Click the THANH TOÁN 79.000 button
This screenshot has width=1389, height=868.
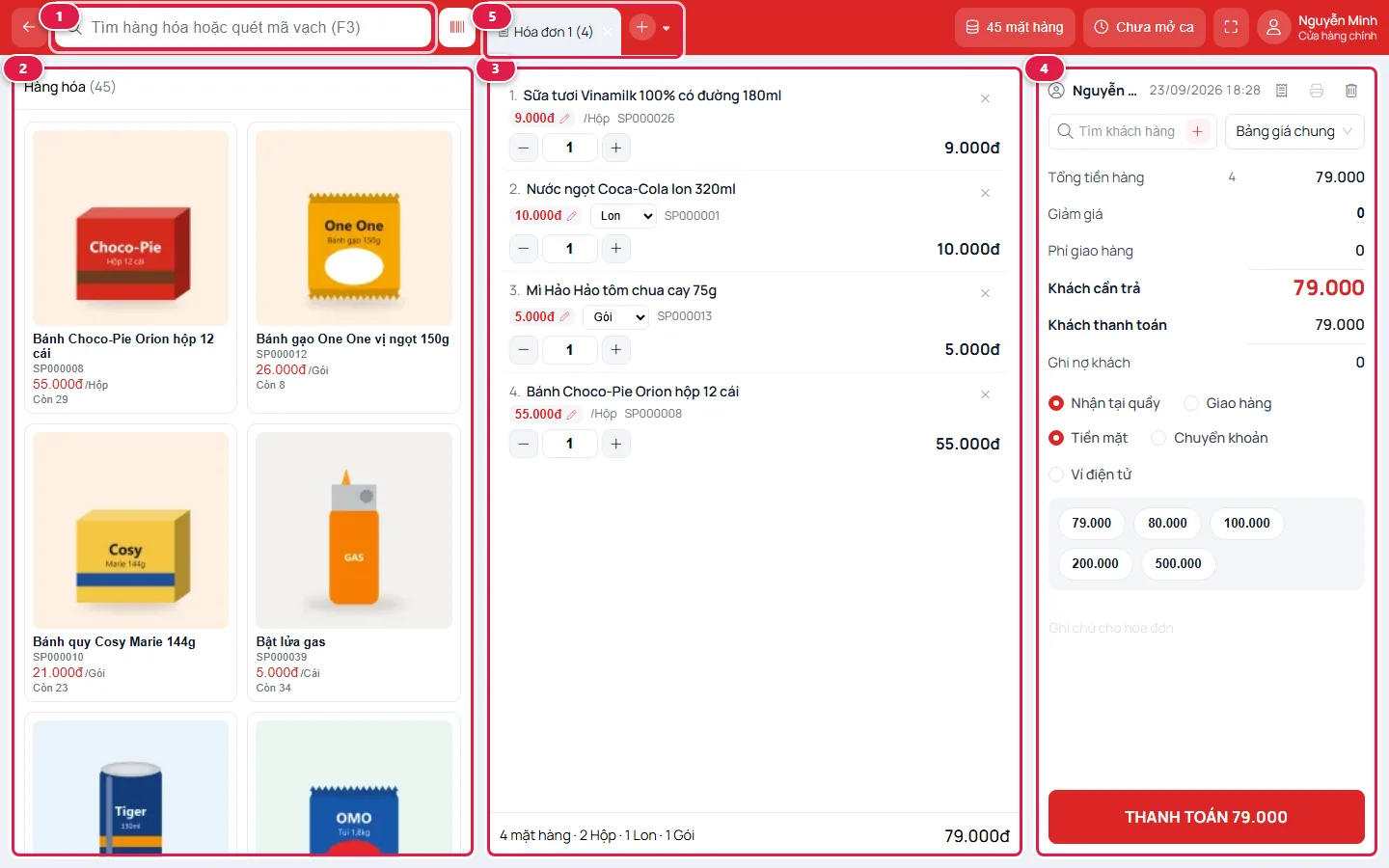(x=1207, y=817)
